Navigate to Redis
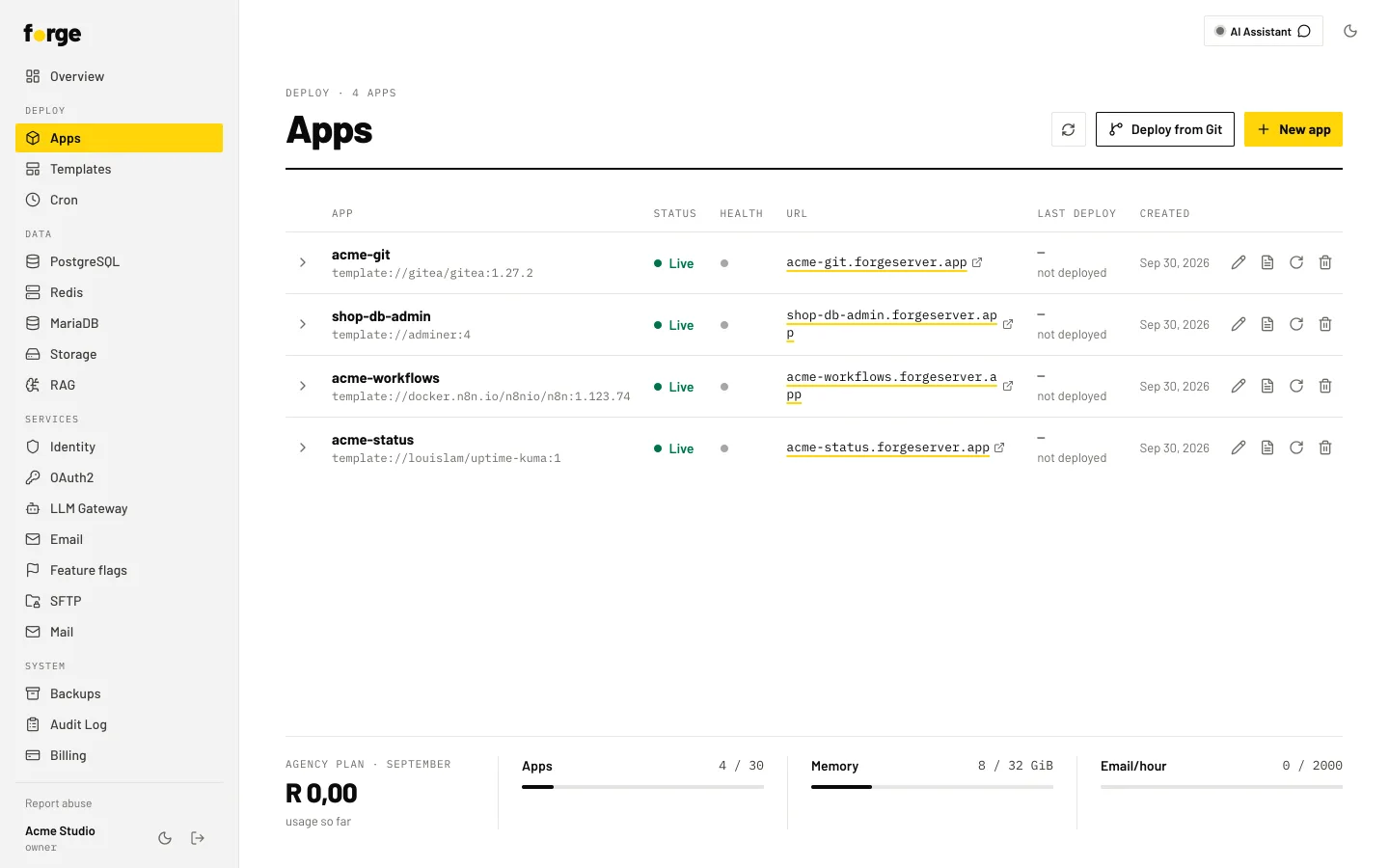This screenshot has width=1389, height=868. coord(120,292)
